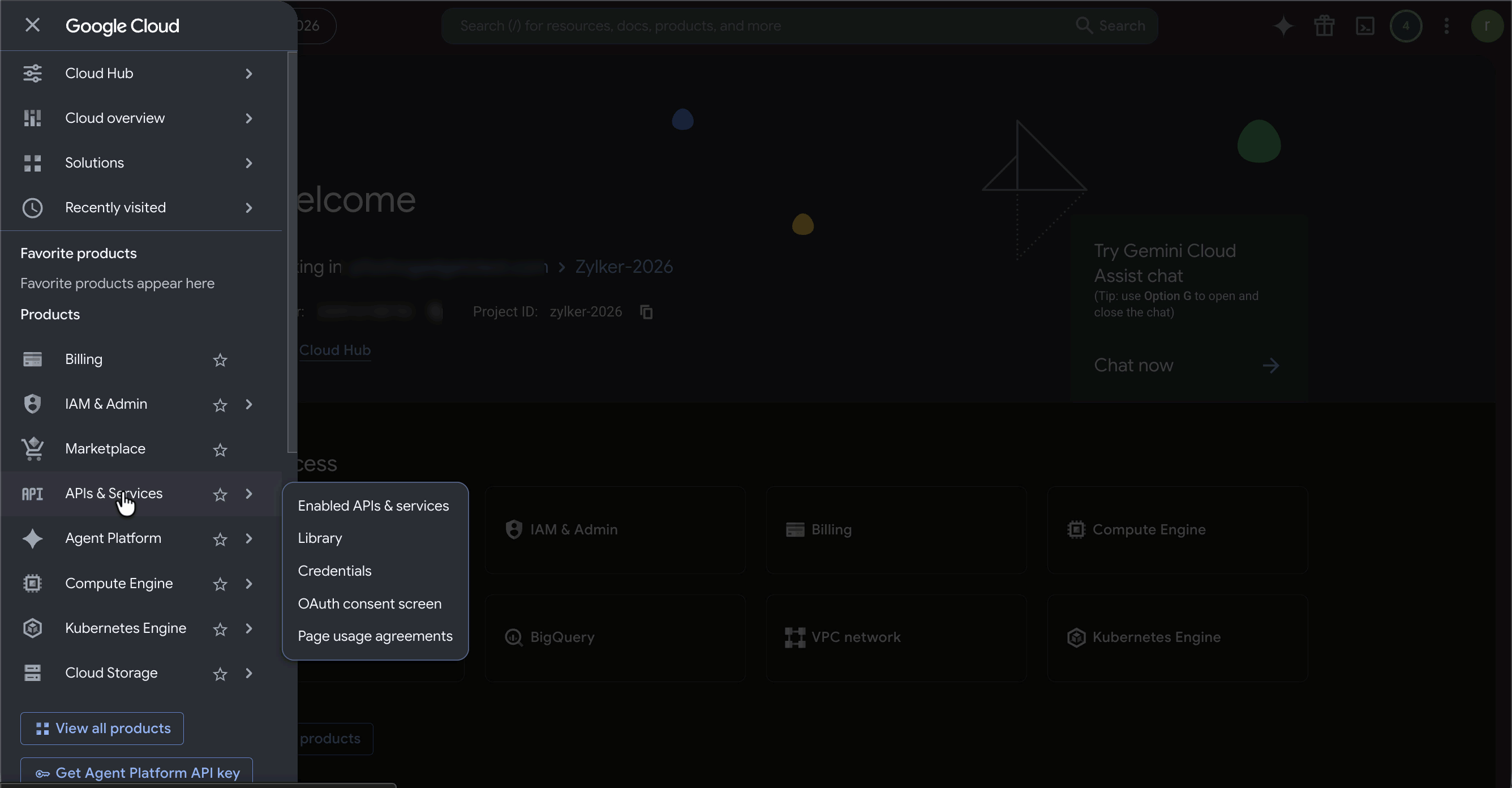Favorite Cloud Storage with its star
Viewport: 1512px width, 788px height.
coord(220,674)
